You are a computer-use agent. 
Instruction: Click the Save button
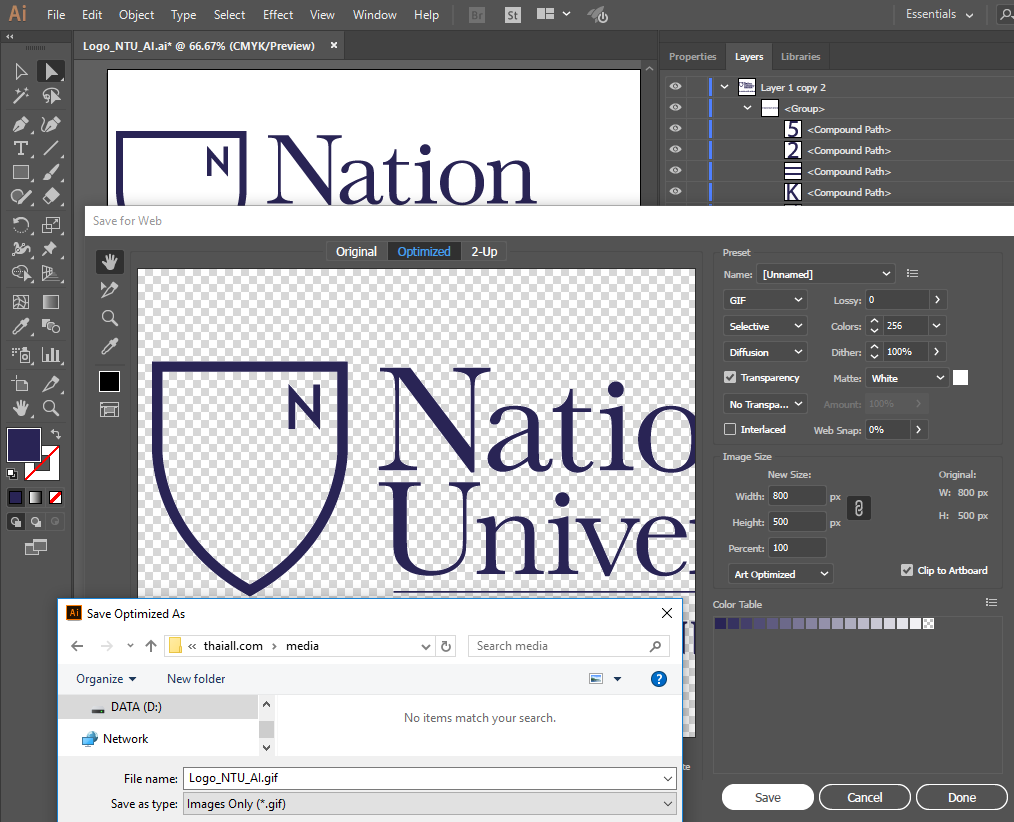767,797
